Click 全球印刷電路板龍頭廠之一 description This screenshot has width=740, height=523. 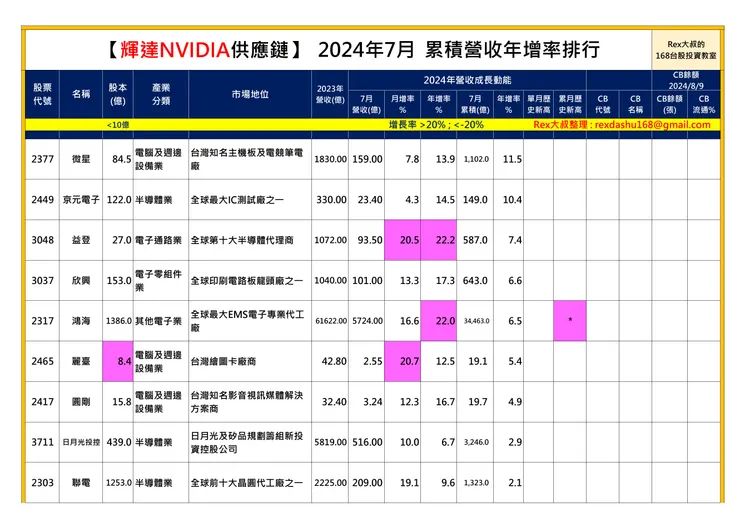(246, 280)
